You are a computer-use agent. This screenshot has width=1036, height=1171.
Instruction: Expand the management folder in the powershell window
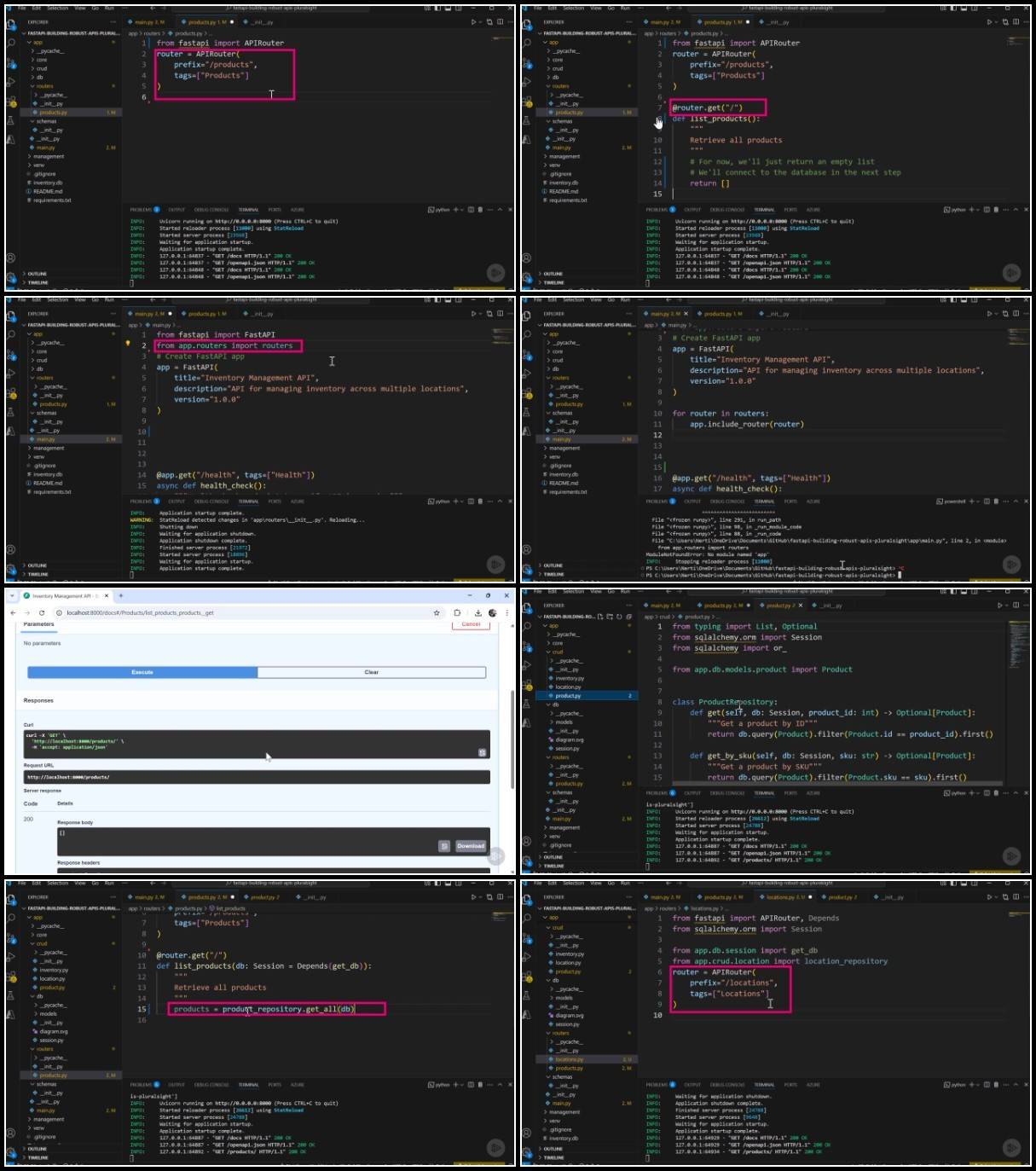click(564, 448)
